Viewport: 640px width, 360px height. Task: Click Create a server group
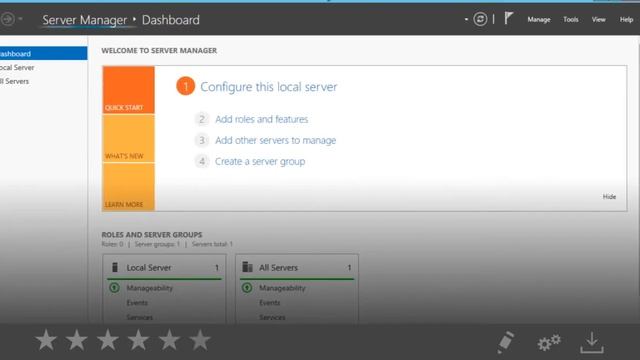(x=260, y=162)
